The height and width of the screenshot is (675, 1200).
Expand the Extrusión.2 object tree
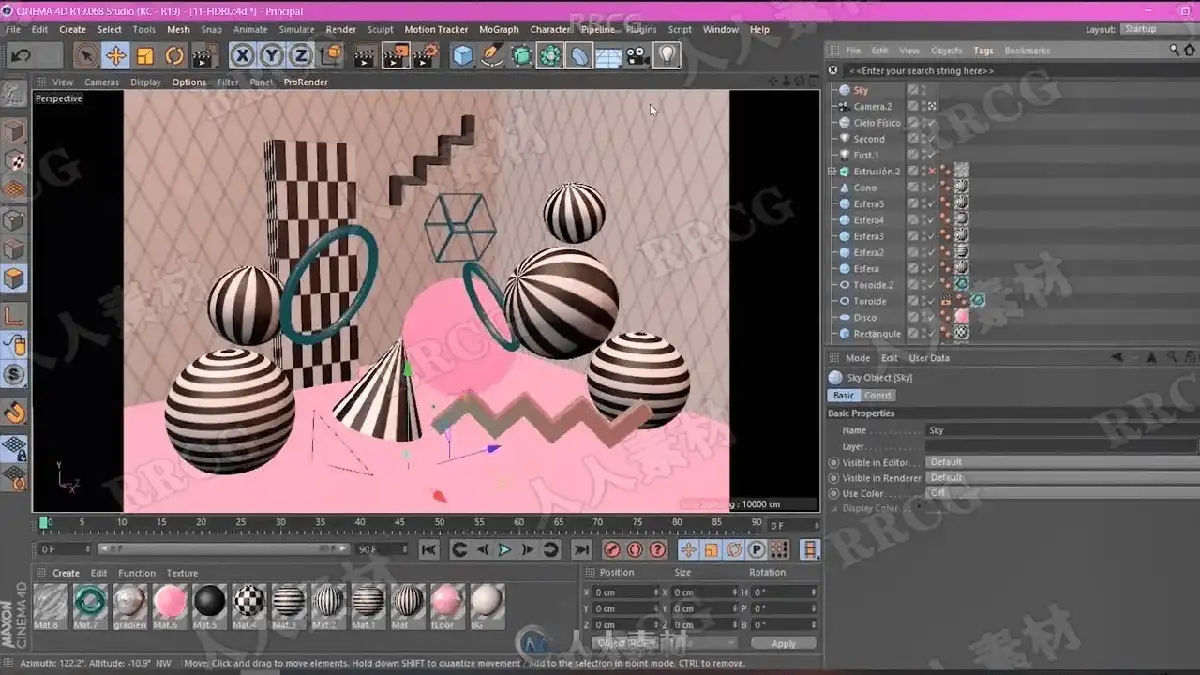(x=832, y=172)
